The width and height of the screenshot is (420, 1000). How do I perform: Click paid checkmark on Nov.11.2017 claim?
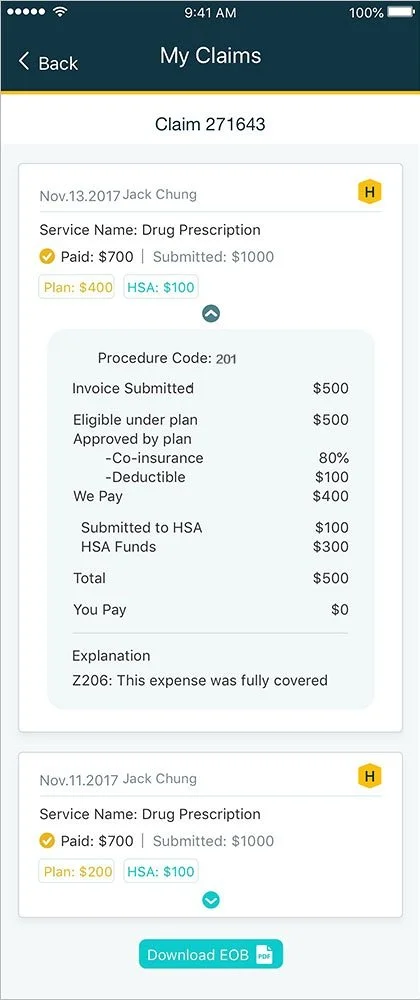tap(47, 841)
